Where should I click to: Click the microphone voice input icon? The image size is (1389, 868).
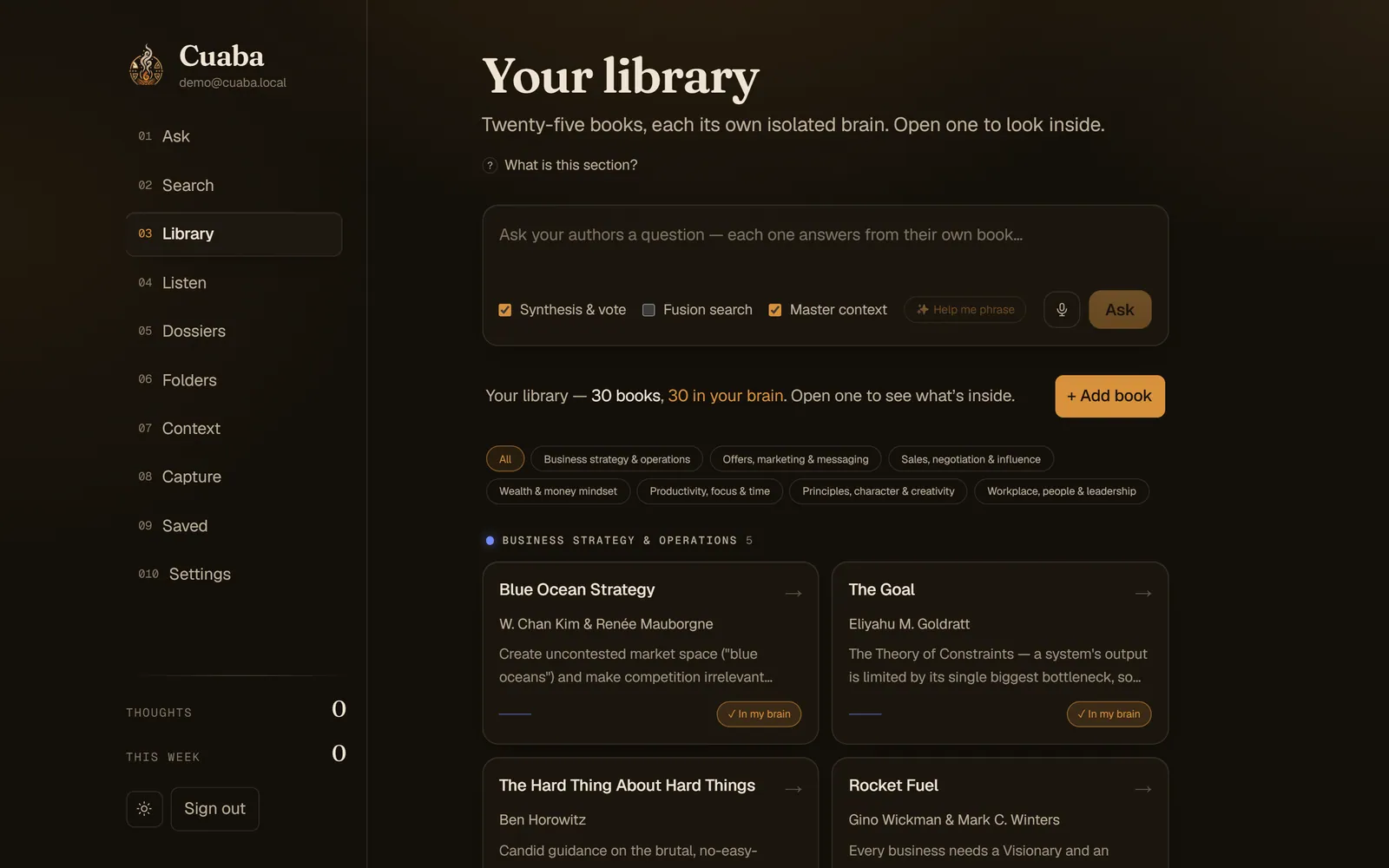1061,310
